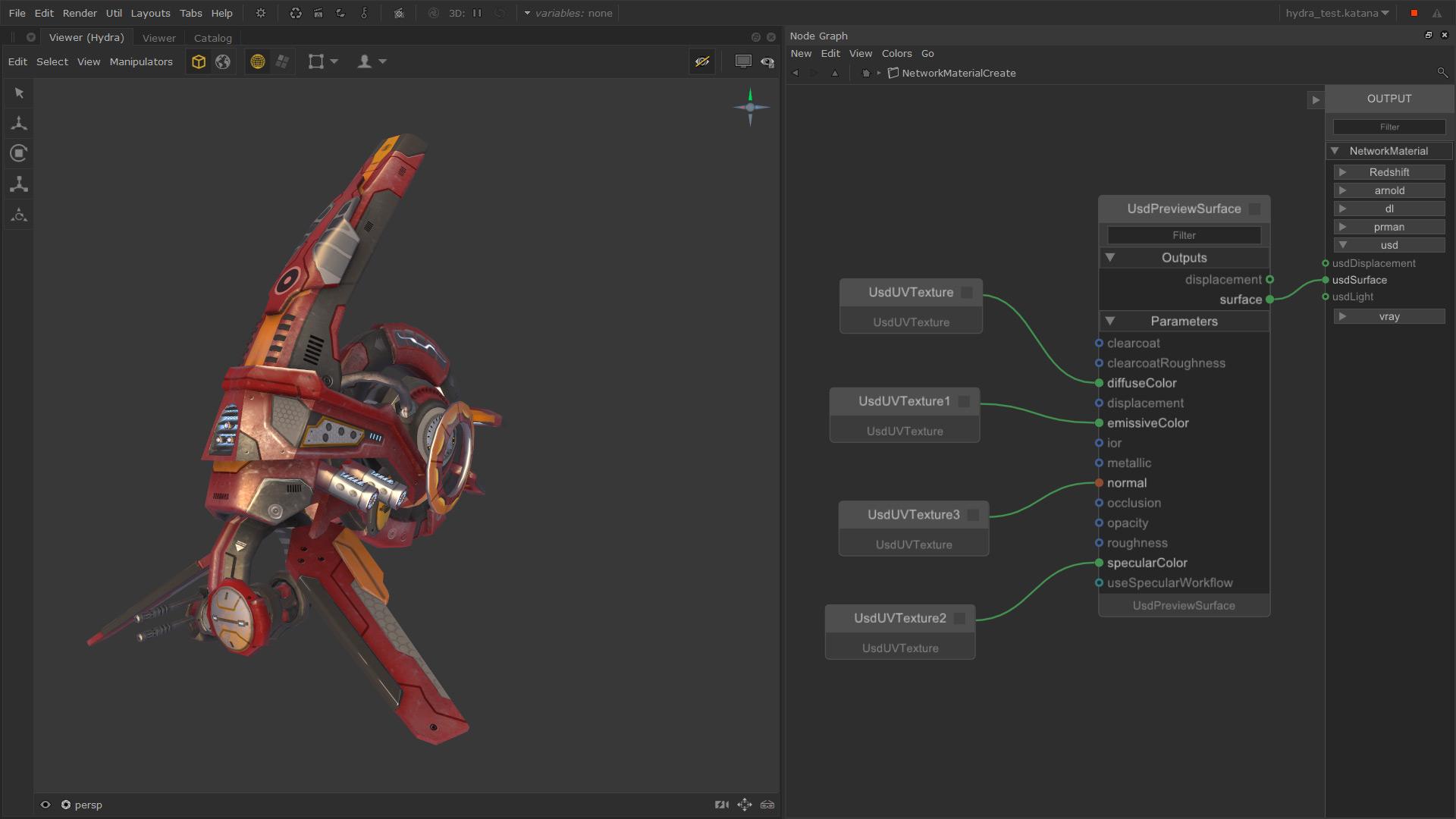The image size is (1456, 819).
Task: Click the yellow cube object mode icon
Action: coord(199,62)
